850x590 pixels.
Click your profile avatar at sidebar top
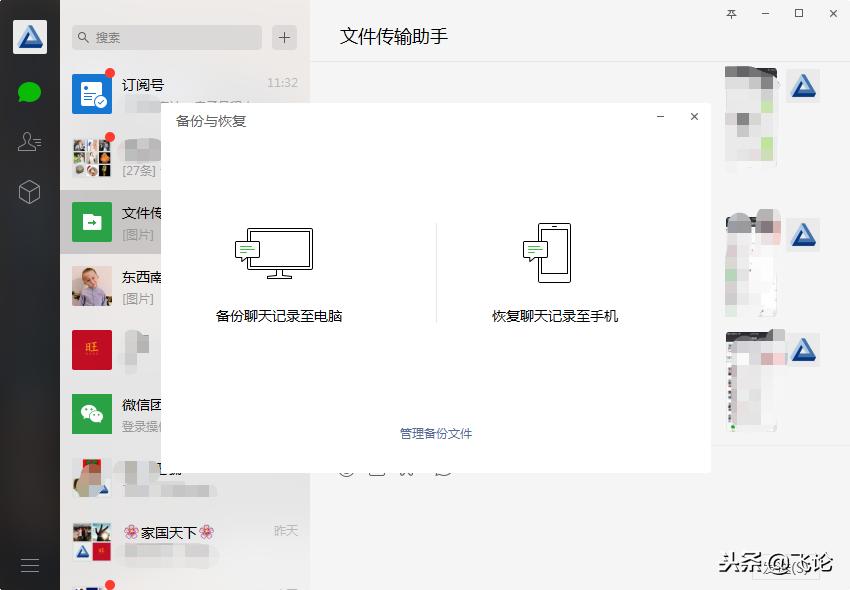[30, 36]
